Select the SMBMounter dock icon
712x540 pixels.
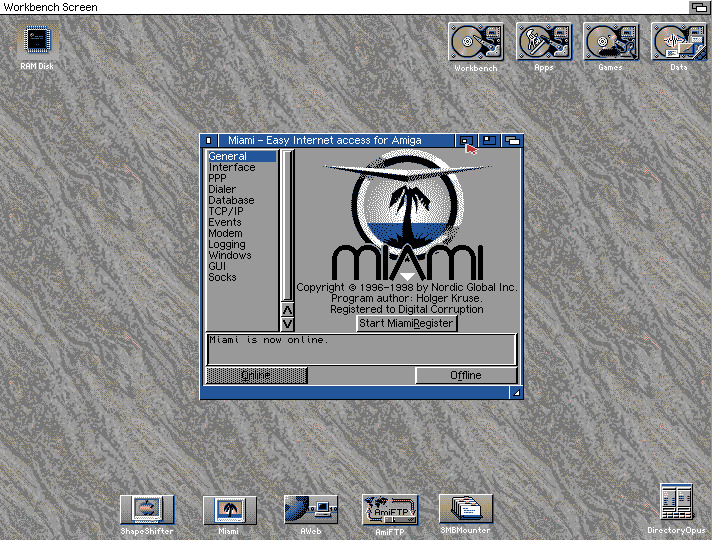tap(465, 509)
